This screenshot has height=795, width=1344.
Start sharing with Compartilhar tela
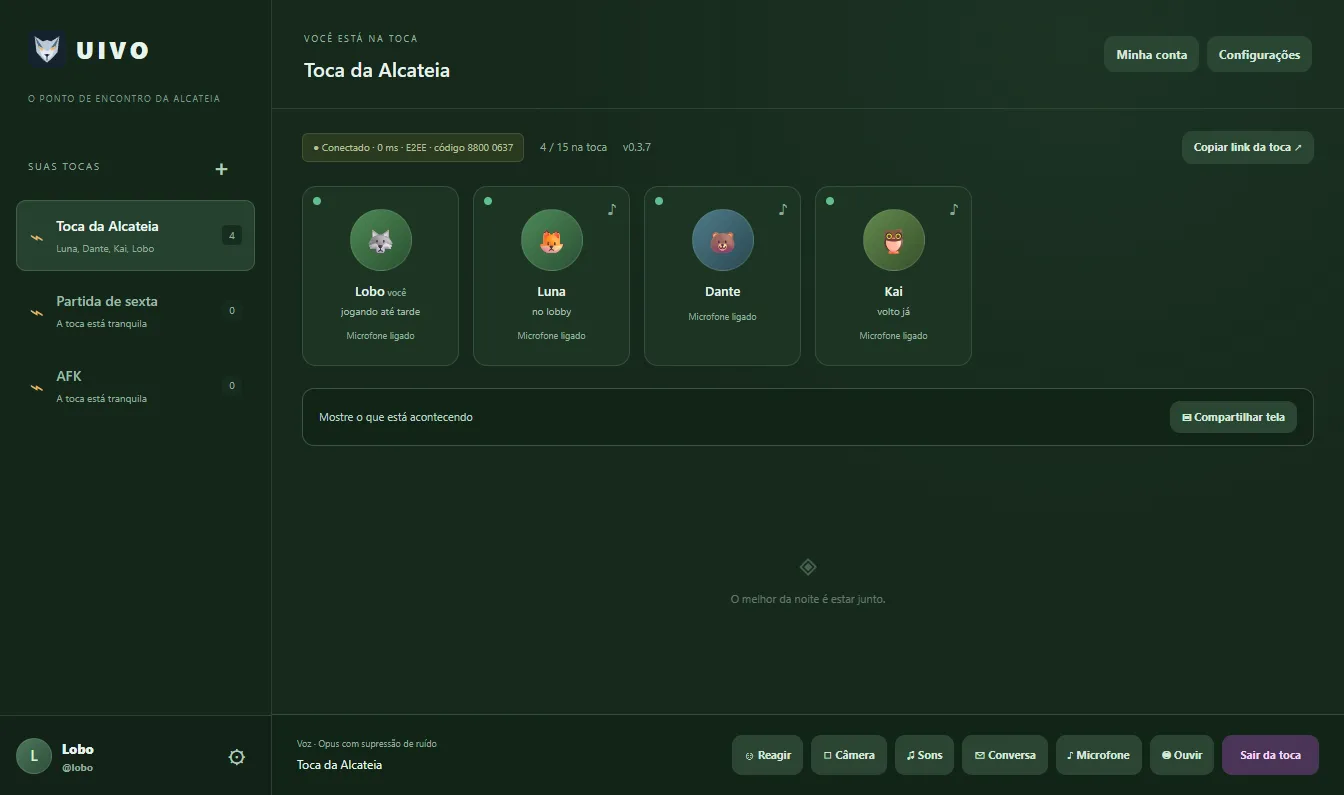coord(1233,417)
